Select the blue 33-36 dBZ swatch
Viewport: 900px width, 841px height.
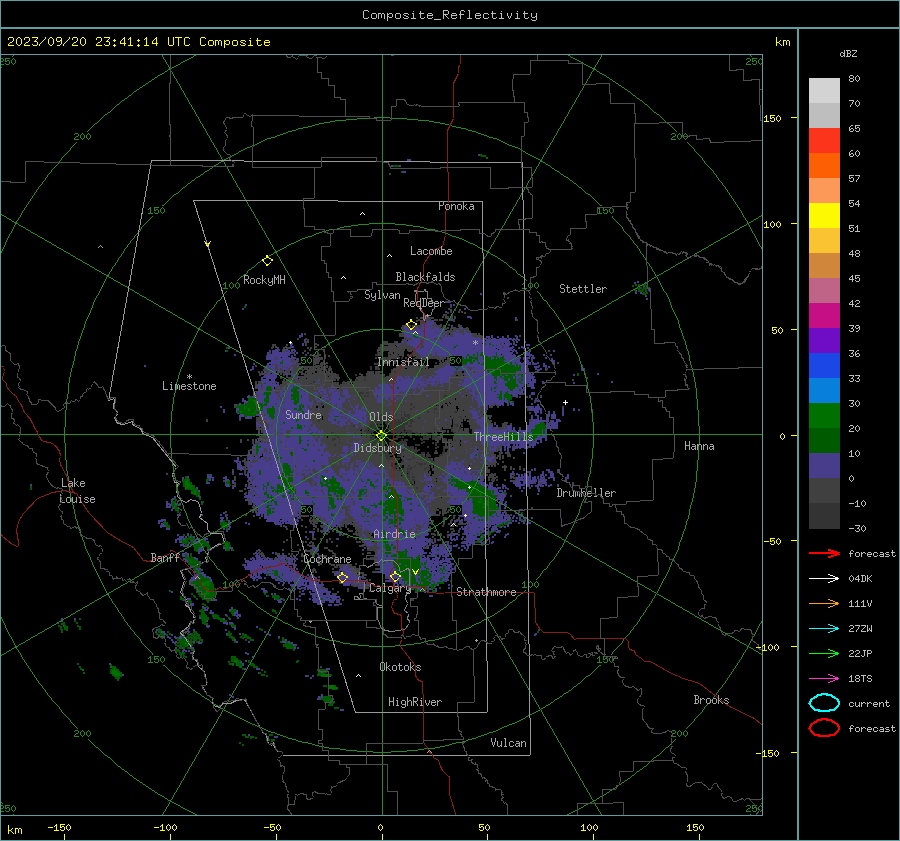824,366
